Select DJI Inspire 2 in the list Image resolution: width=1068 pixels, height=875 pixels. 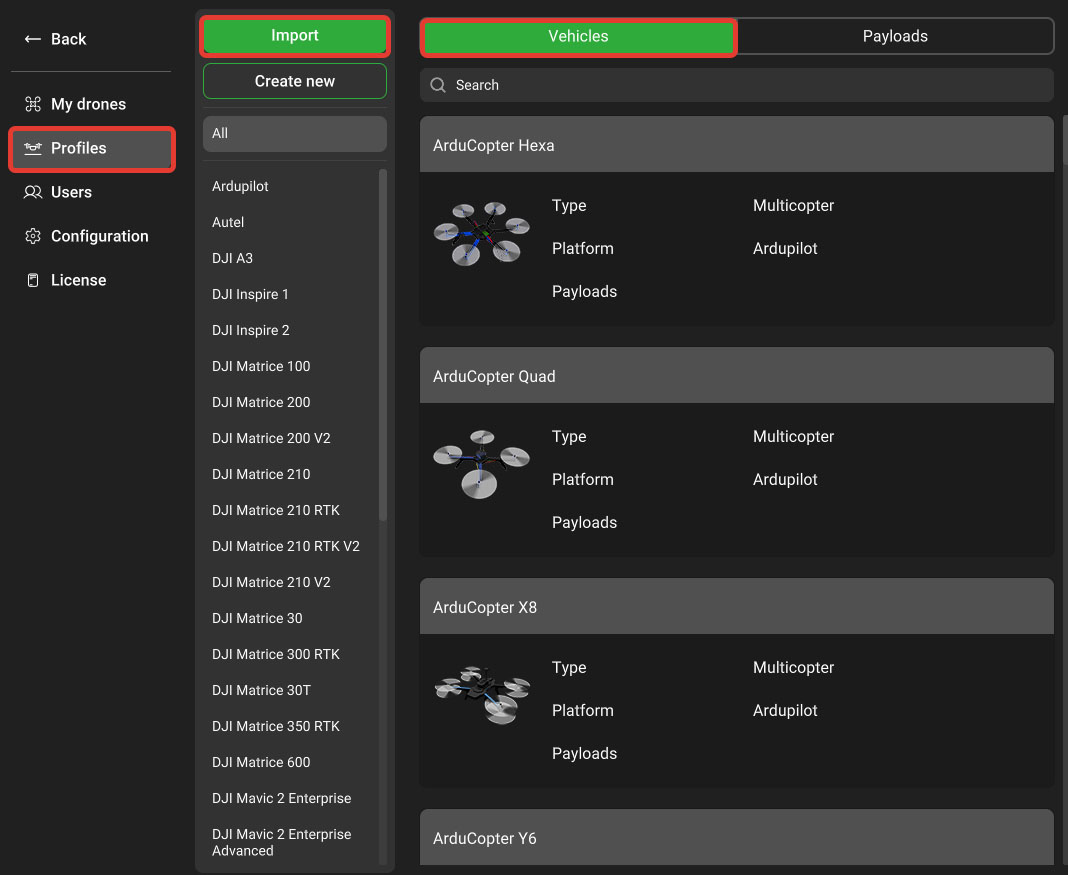251,330
